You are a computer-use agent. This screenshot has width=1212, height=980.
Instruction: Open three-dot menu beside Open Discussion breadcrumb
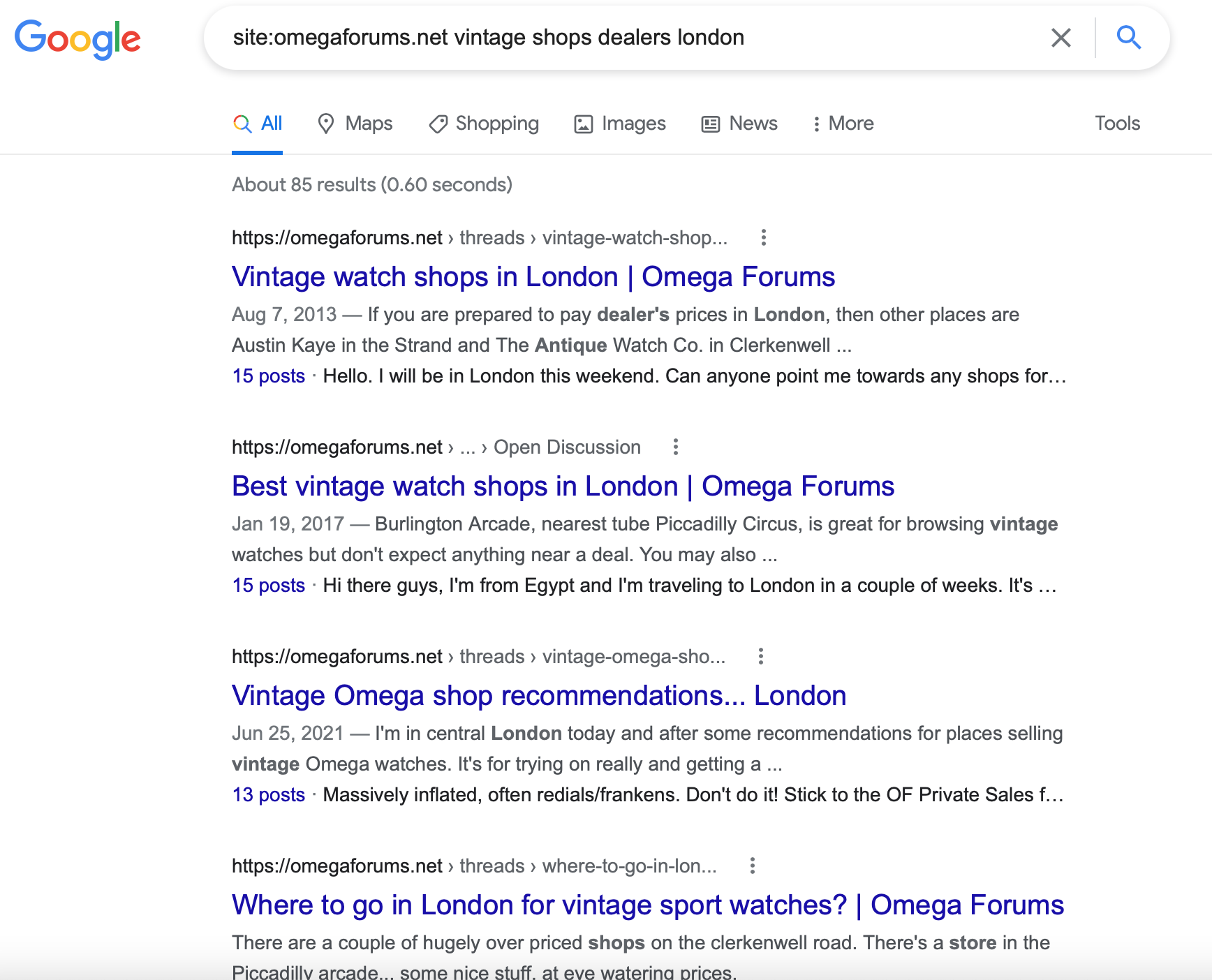[x=675, y=447]
